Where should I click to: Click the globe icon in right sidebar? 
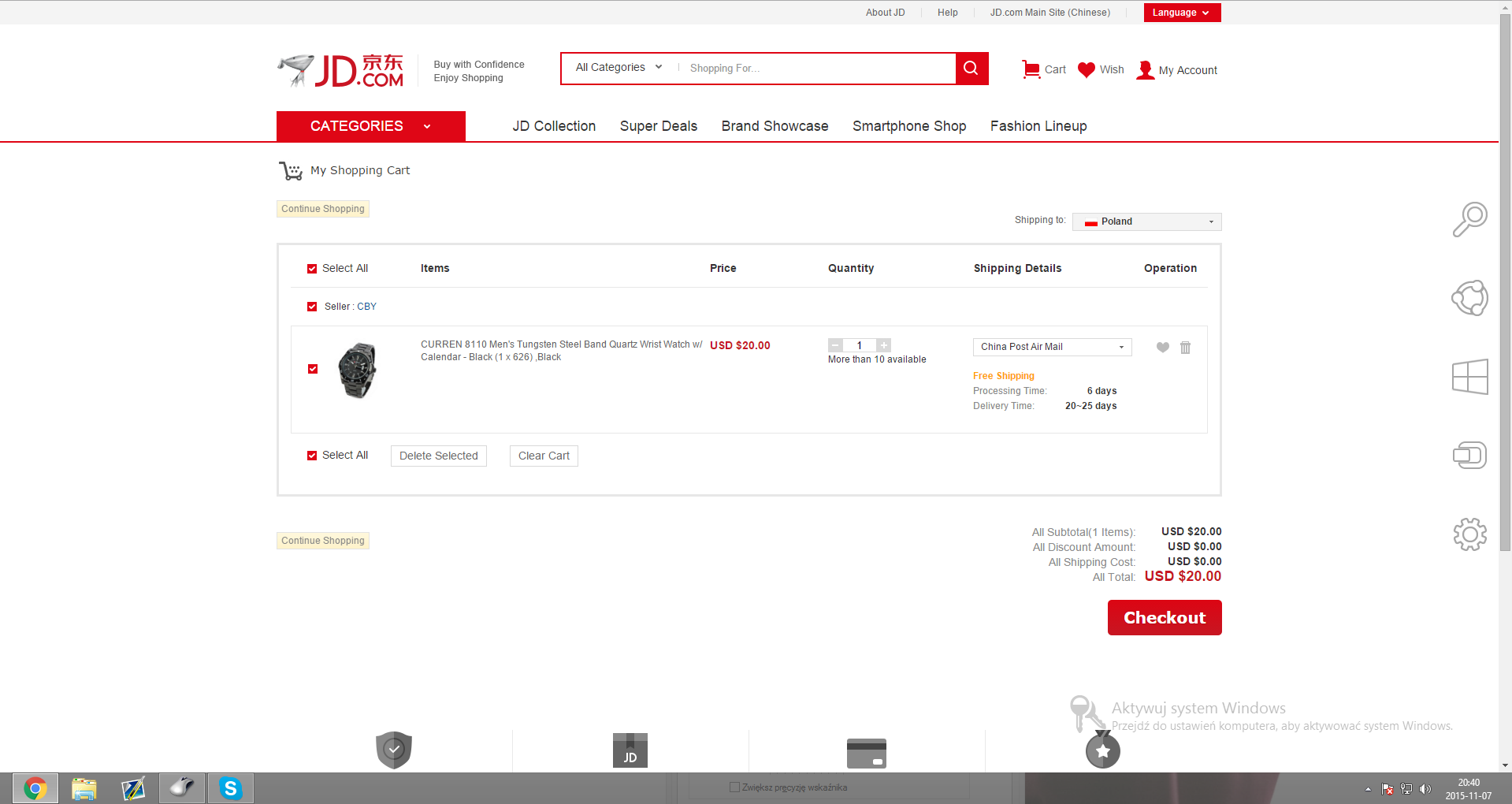(x=1470, y=298)
